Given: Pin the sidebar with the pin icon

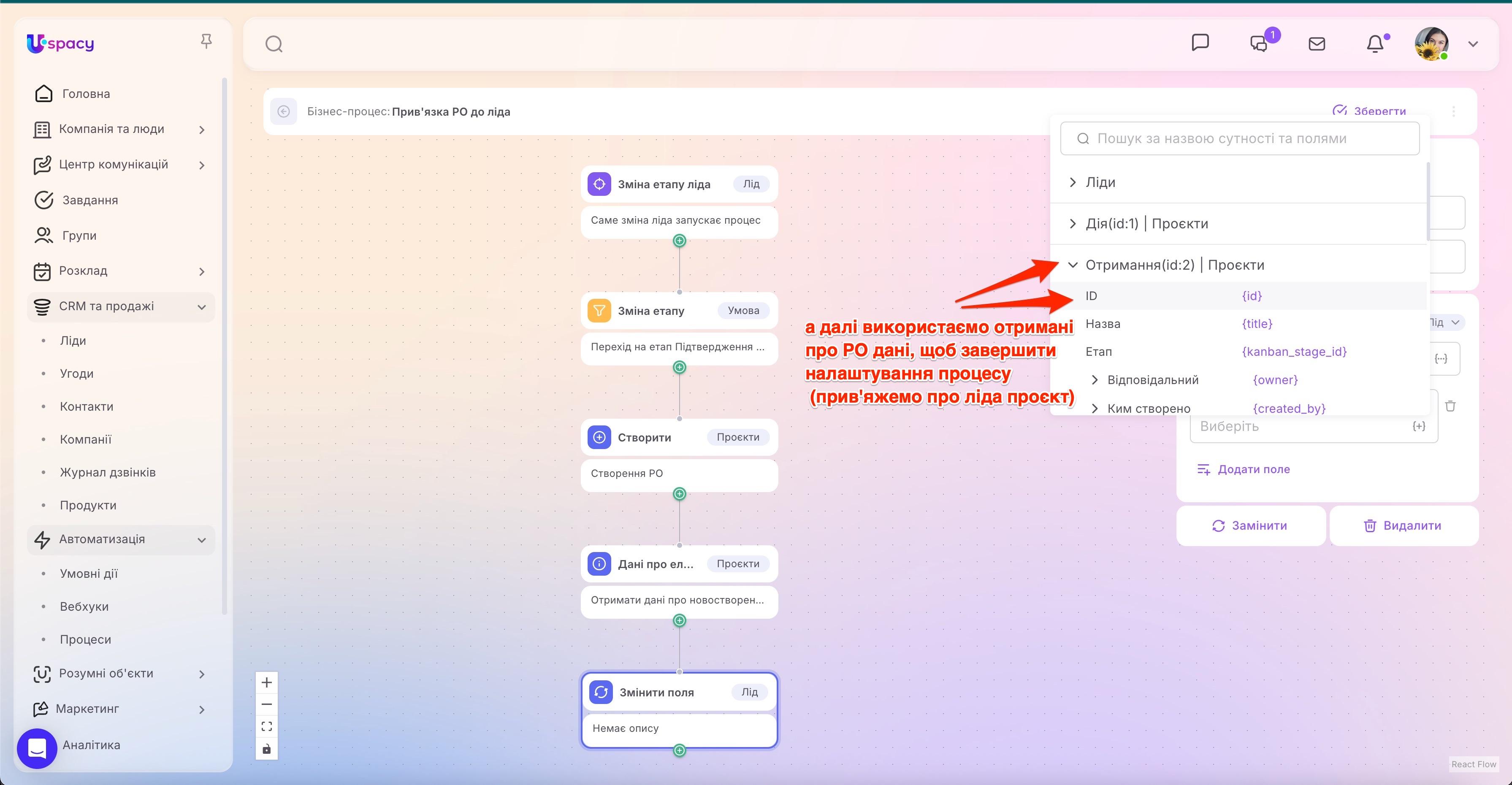Looking at the screenshot, I should point(206,40).
